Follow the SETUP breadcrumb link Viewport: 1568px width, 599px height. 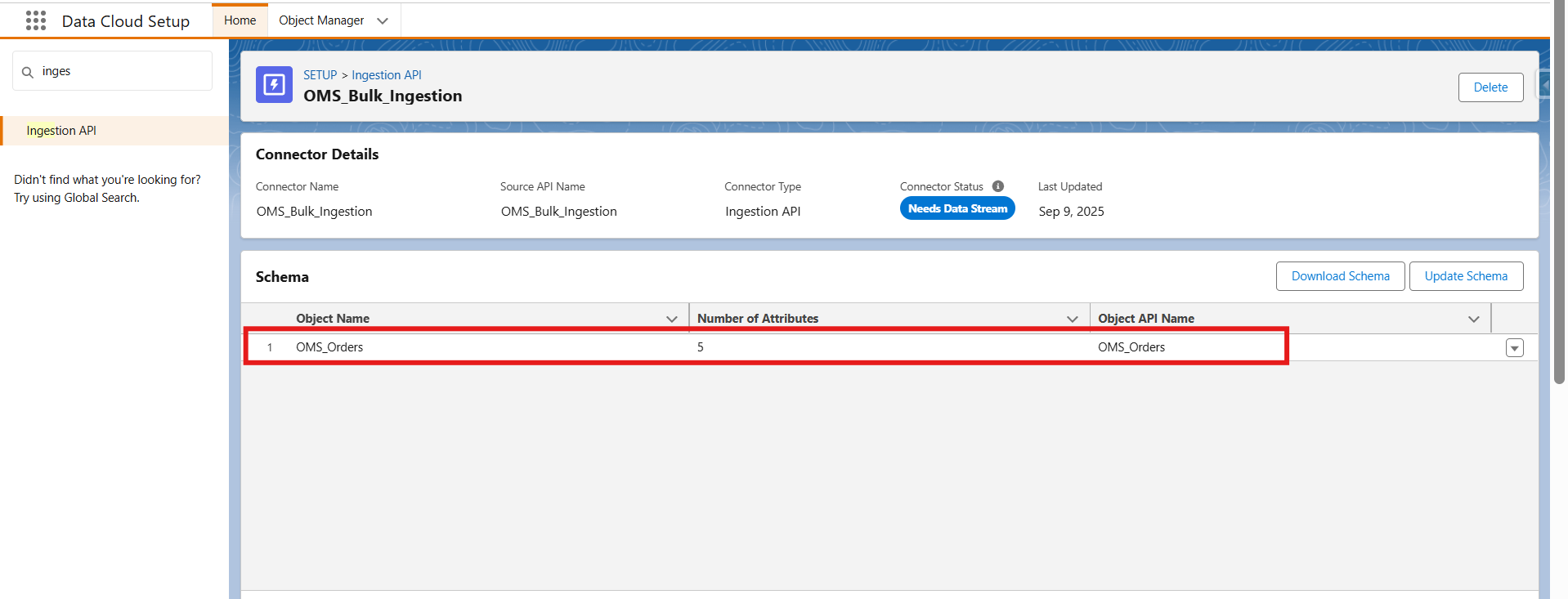tap(320, 75)
